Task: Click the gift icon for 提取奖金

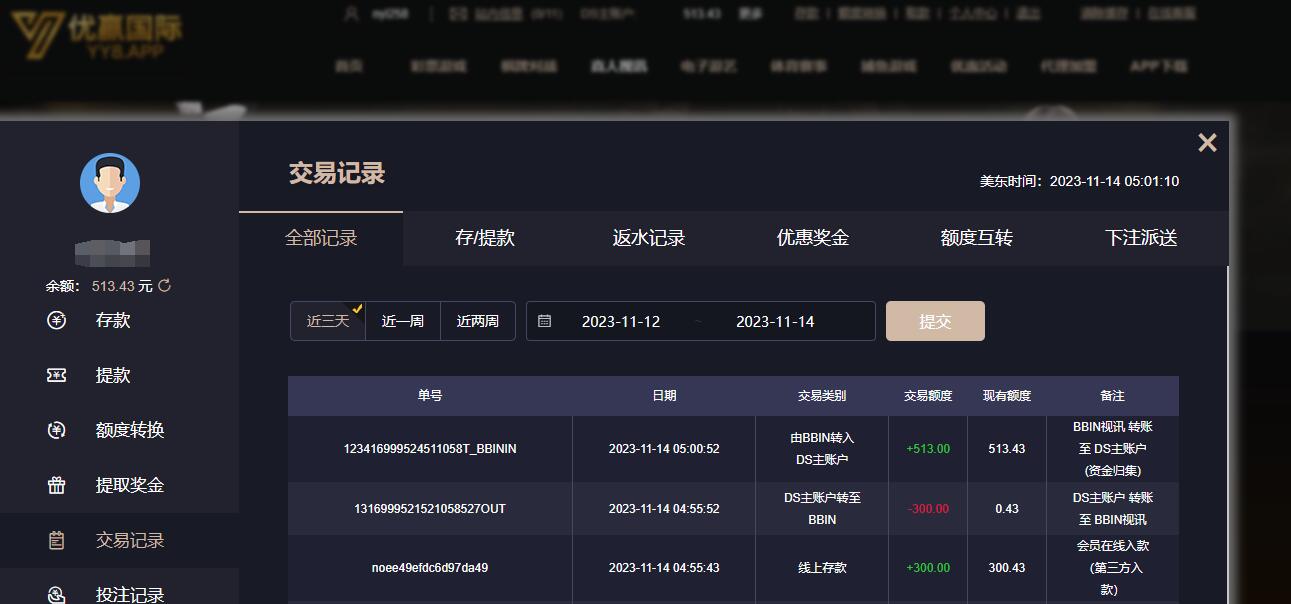Action: (57, 485)
